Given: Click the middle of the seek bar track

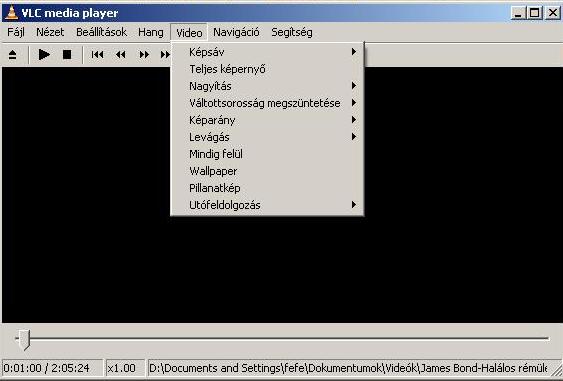Looking at the screenshot, I should (x=282, y=338).
